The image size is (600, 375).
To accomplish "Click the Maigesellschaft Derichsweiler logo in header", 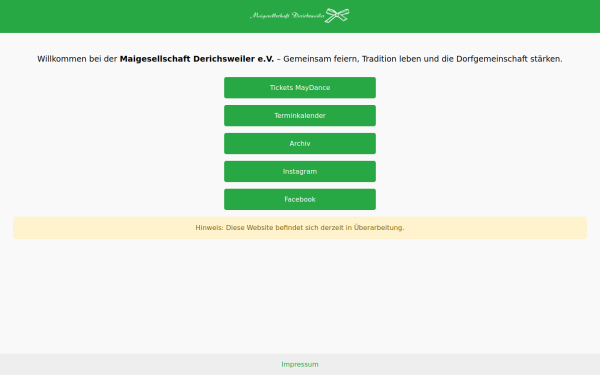I will tap(300, 16).
